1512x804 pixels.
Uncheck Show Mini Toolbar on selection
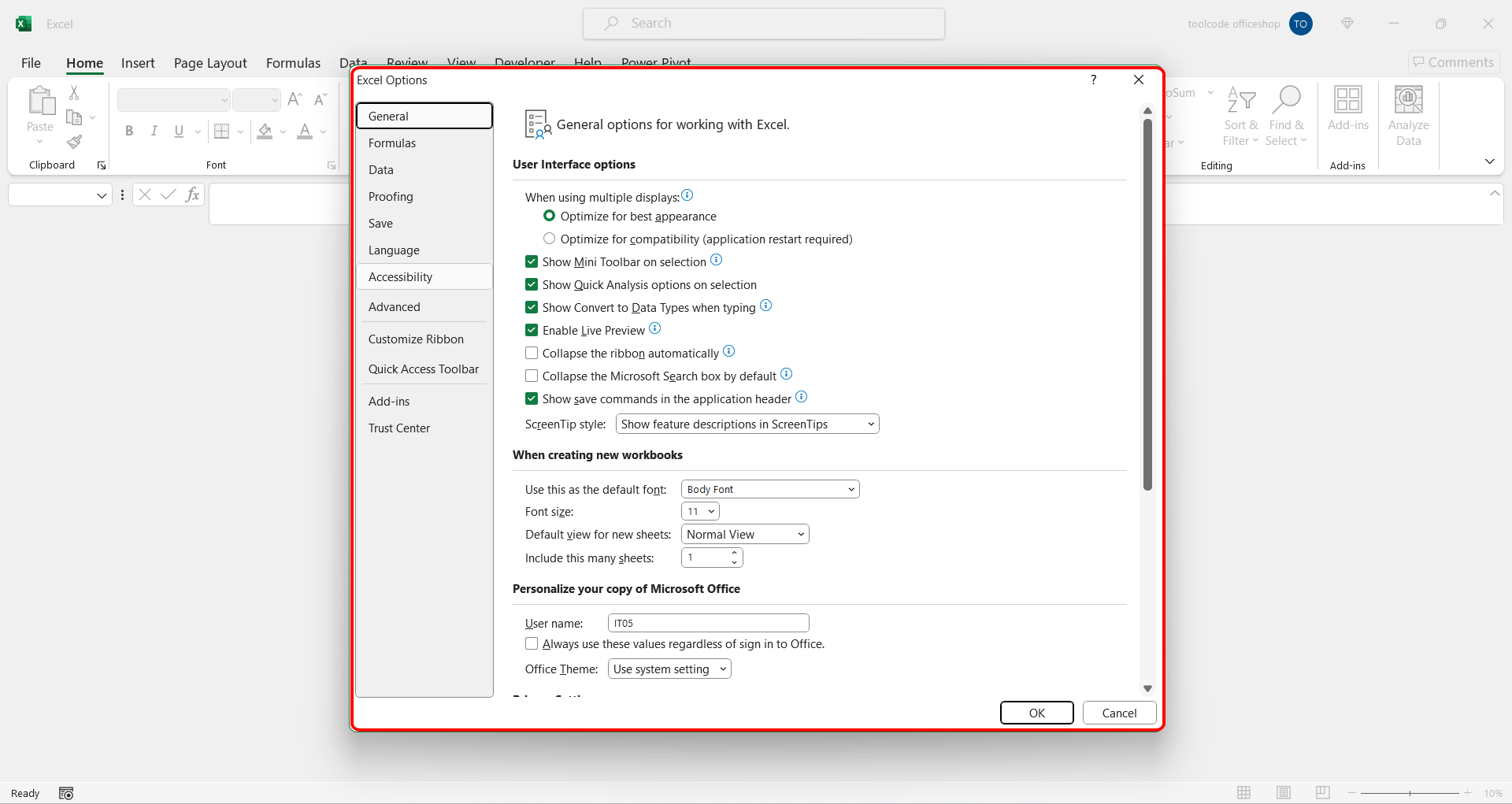pos(532,261)
